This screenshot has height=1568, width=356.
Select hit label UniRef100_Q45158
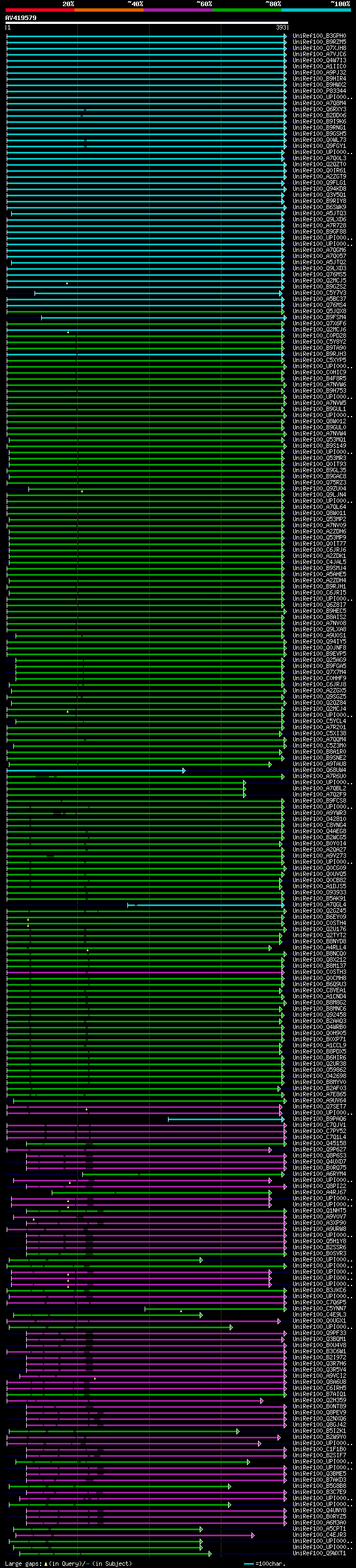pos(319,1144)
